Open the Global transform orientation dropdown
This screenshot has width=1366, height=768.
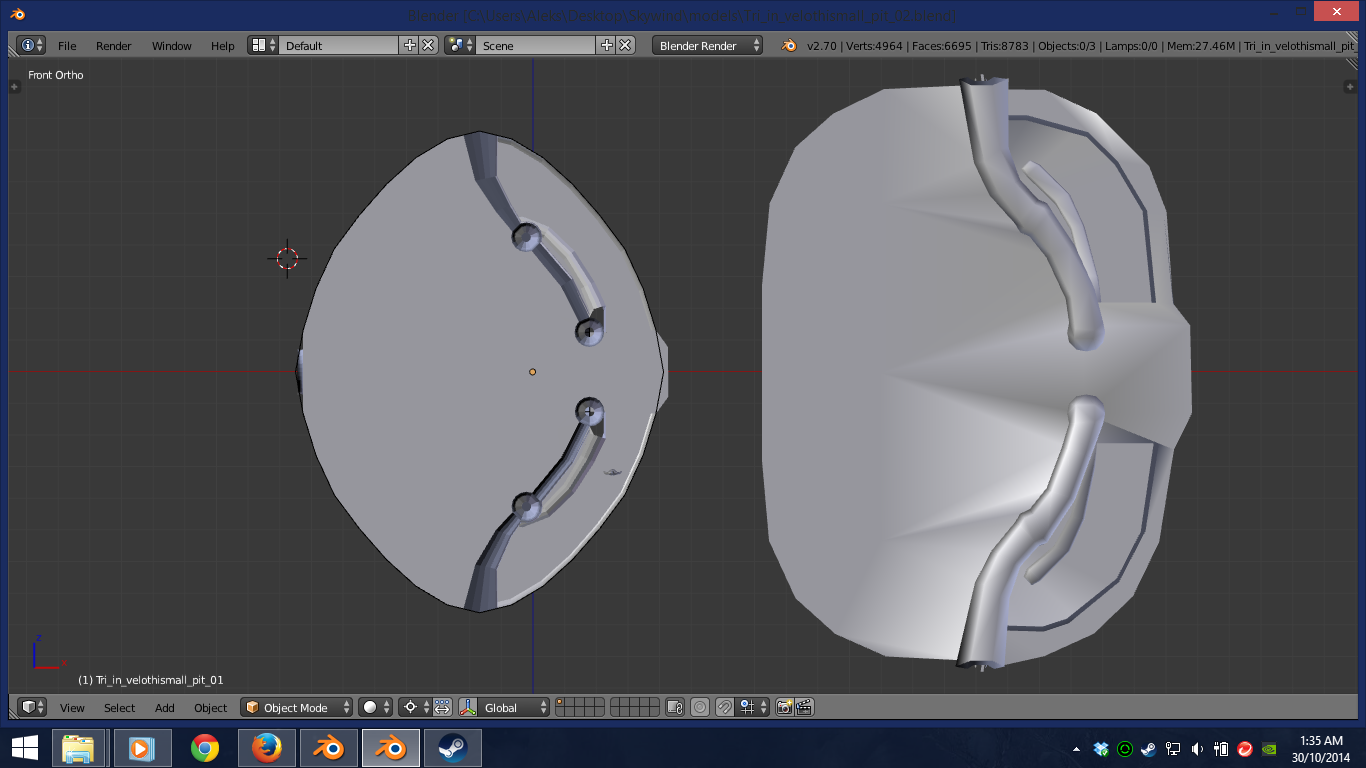(x=514, y=707)
